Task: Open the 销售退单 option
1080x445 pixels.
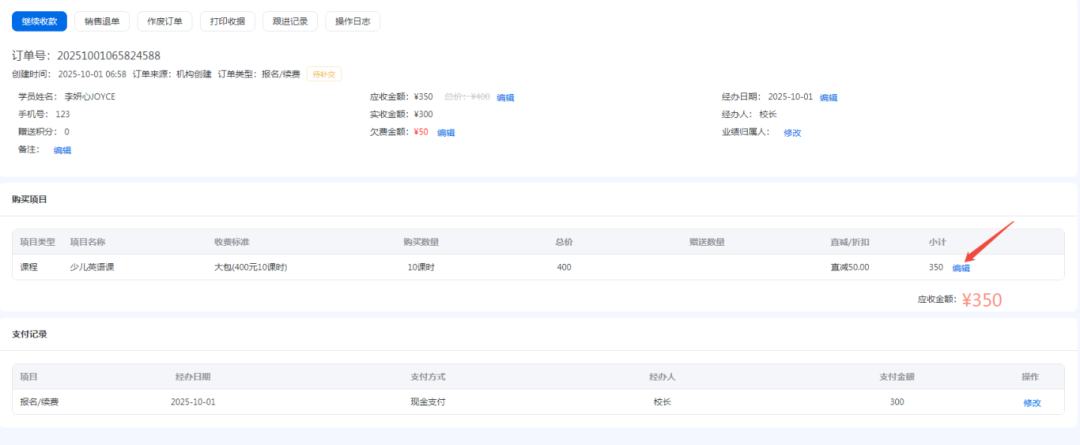Action: [x=101, y=21]
